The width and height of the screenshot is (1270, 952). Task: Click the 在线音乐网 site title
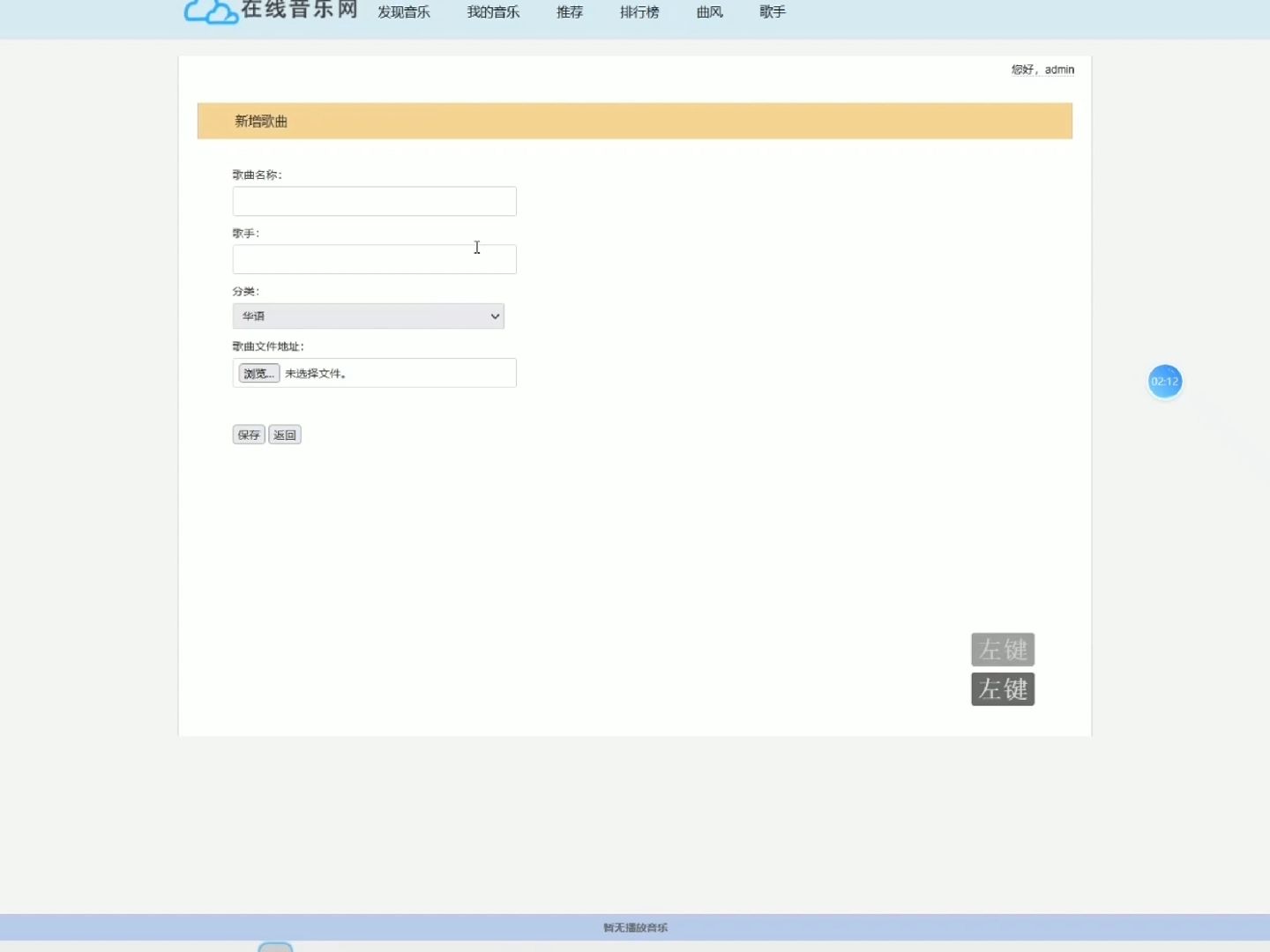point(300,10)
